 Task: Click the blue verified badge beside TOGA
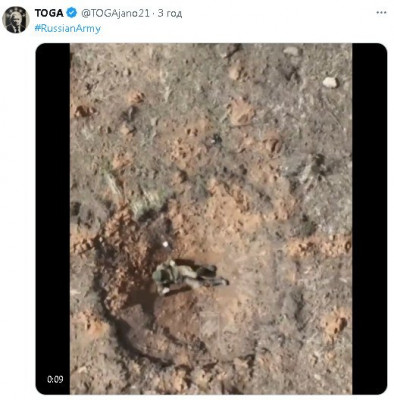click(72, 13)
